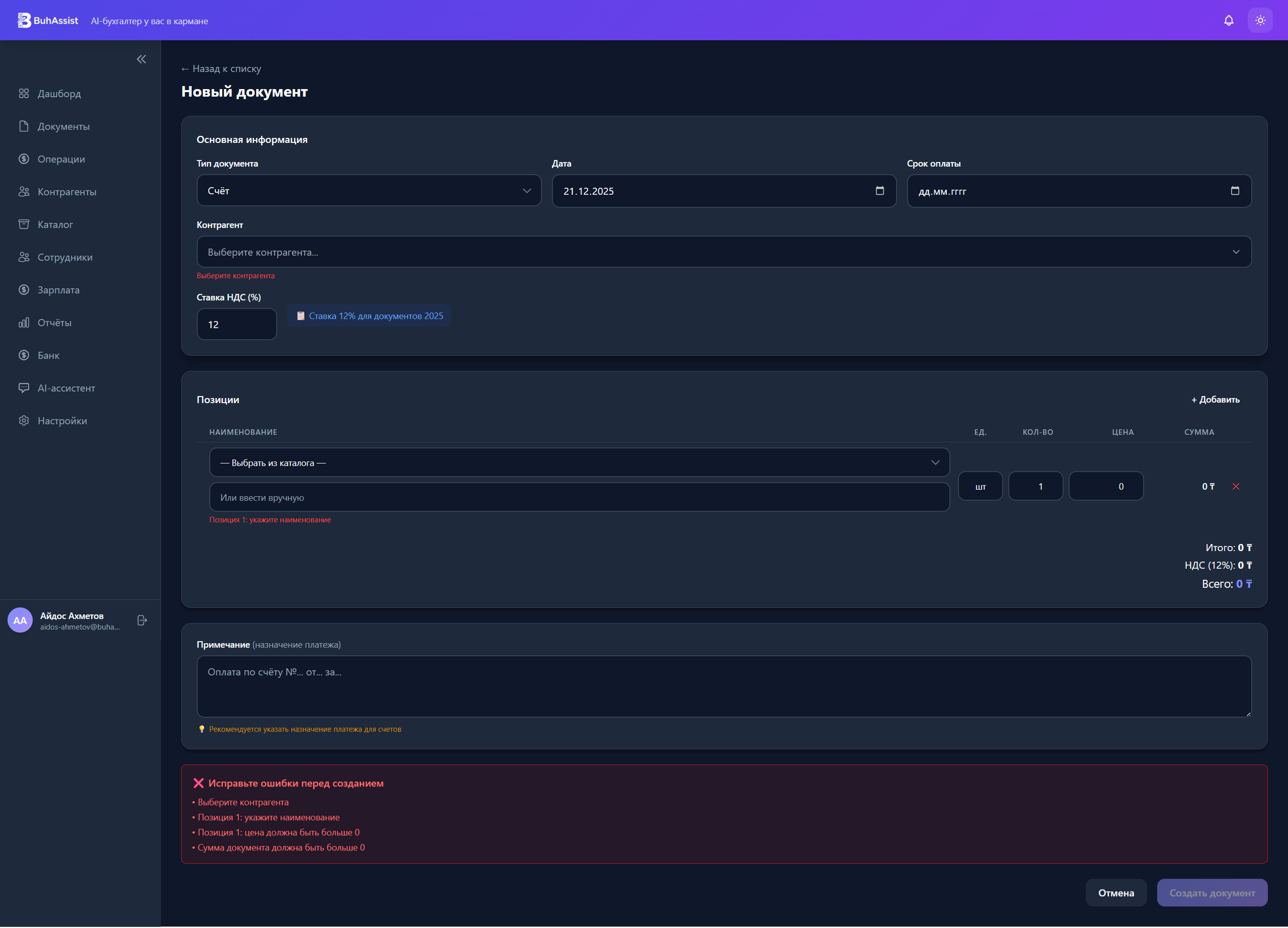Open calendar picker in Срок оплаты field

click(x=1235, y=191)
